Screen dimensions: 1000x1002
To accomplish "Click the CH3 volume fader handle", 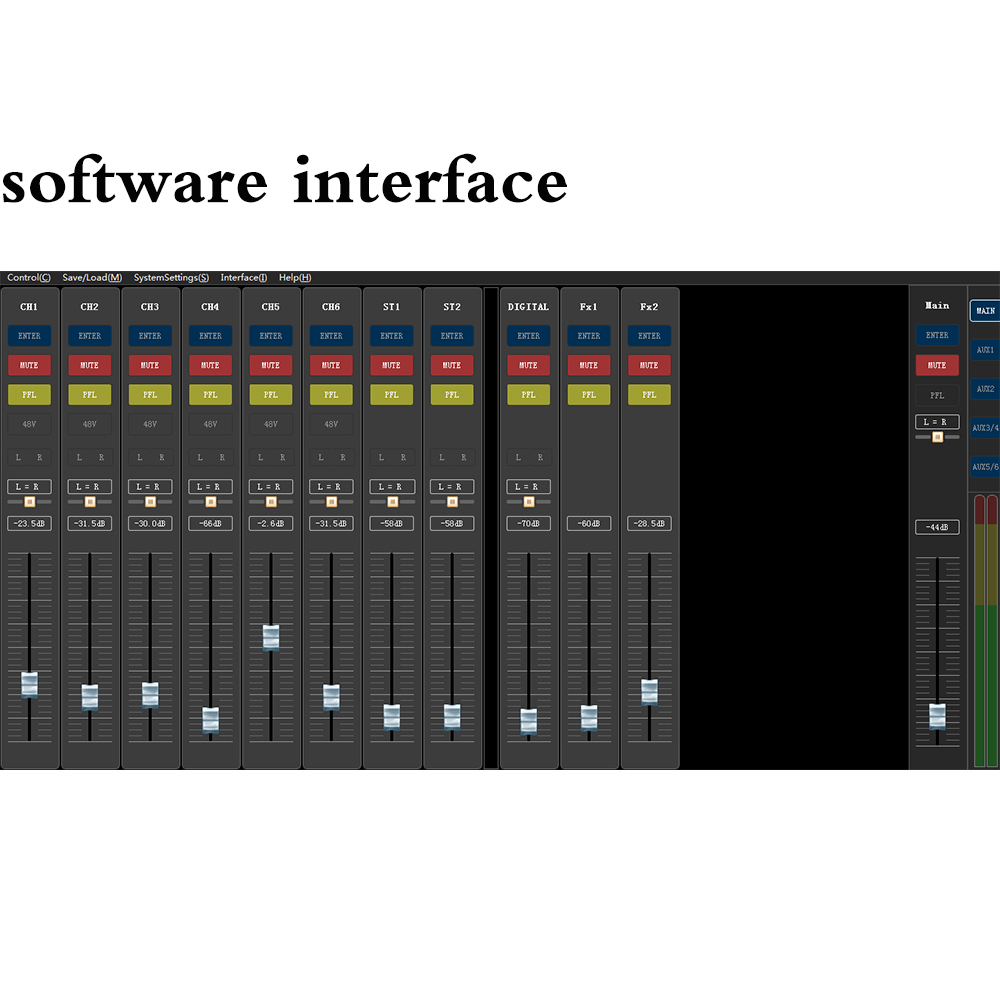I will click(x=150, y=695).
